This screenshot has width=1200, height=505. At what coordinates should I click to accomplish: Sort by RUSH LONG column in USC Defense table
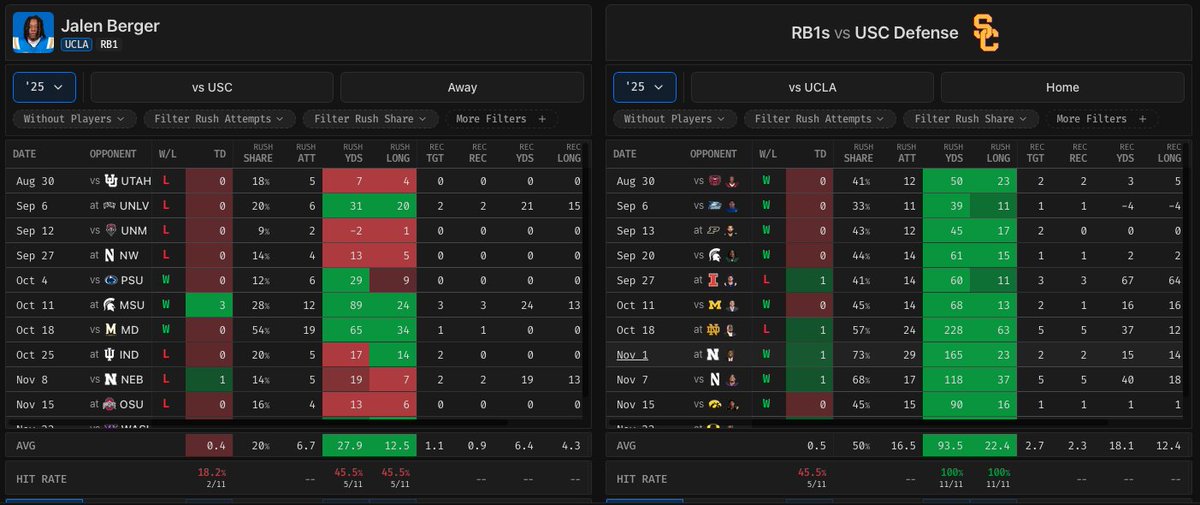point(998,155)
